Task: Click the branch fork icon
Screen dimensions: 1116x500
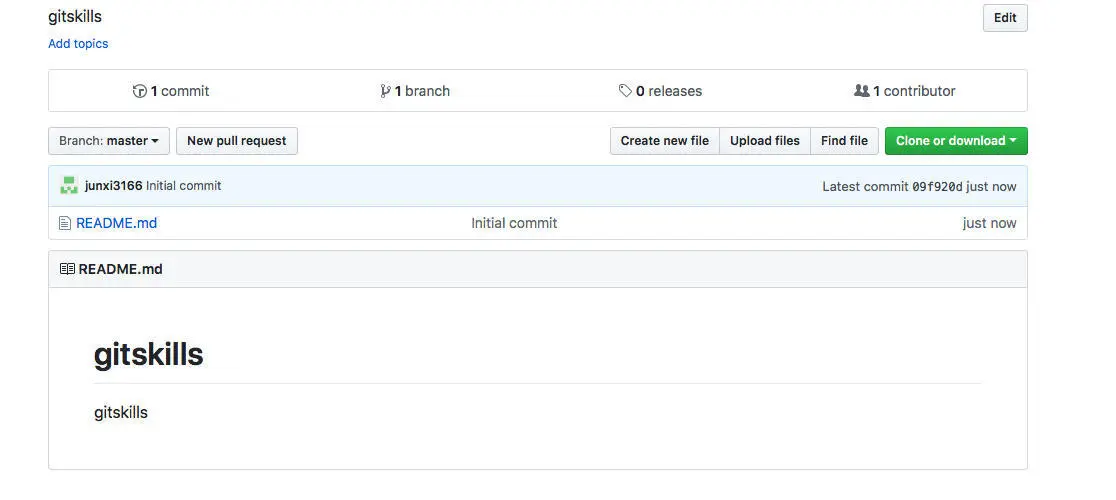Action: (x=385, y=91)
